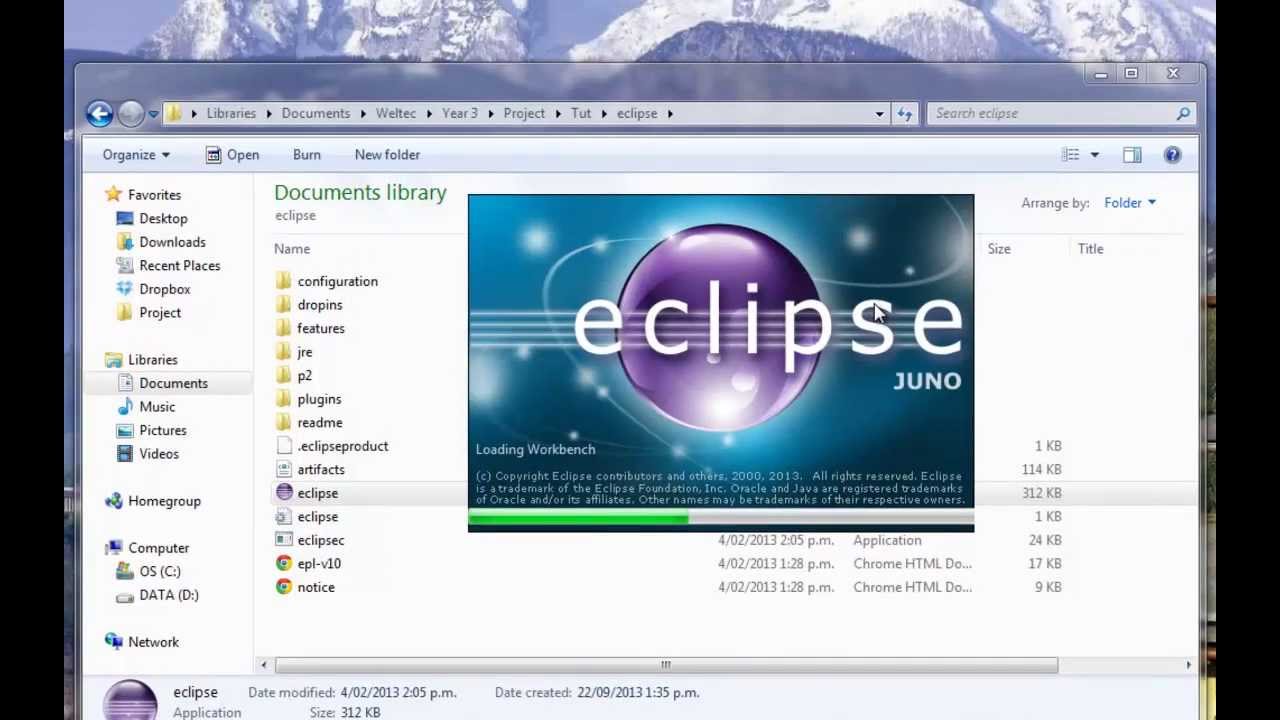
Task: Sort by the Size column header
Action: pos(999,249)
